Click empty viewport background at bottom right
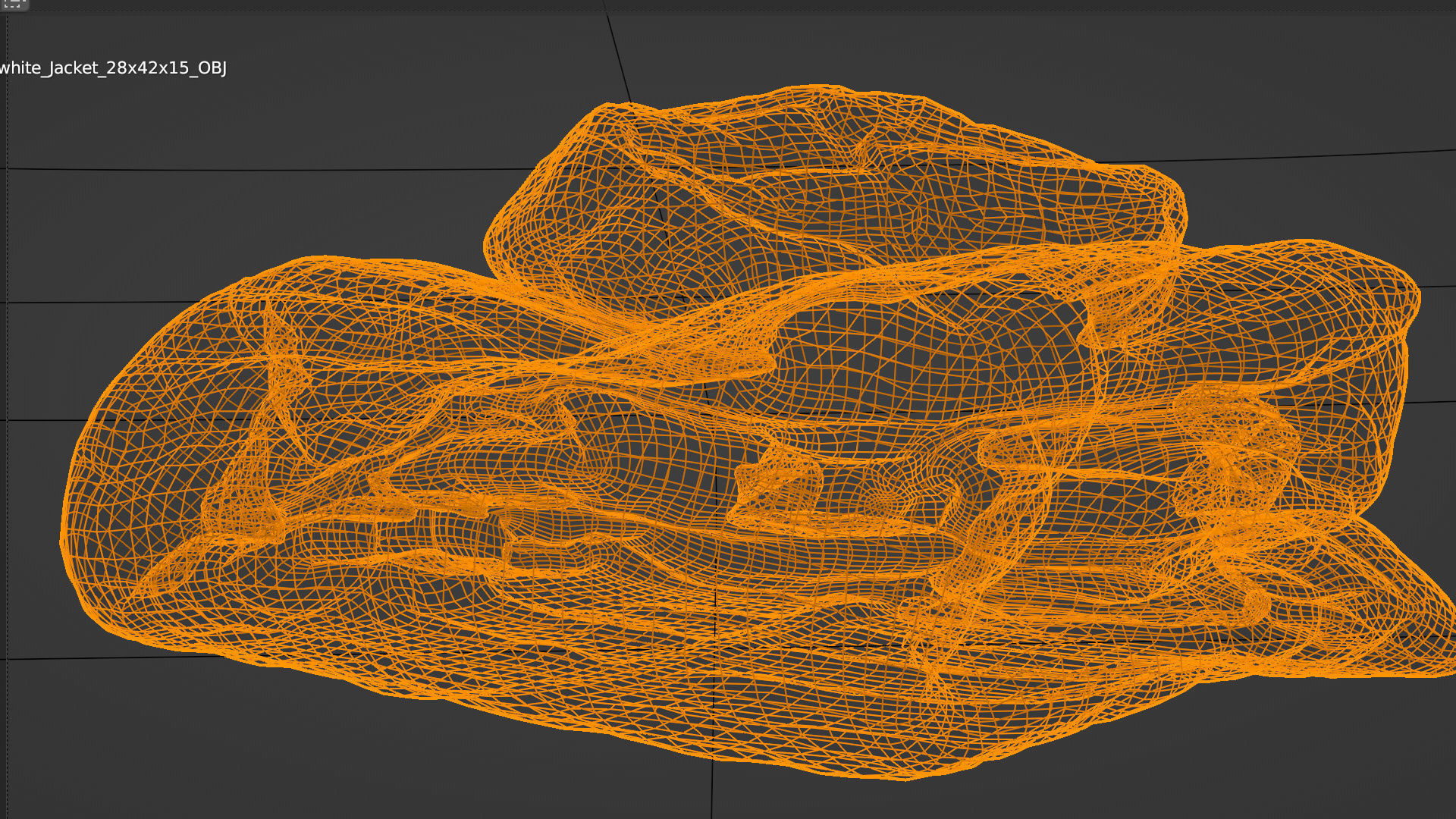1456x819 pixels. pos(1289,758)
